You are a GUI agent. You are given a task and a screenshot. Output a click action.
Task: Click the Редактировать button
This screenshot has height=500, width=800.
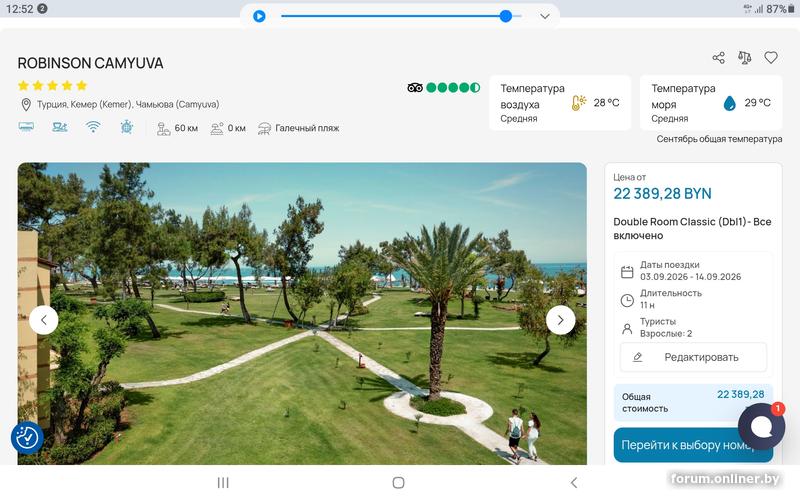point(693,357)
